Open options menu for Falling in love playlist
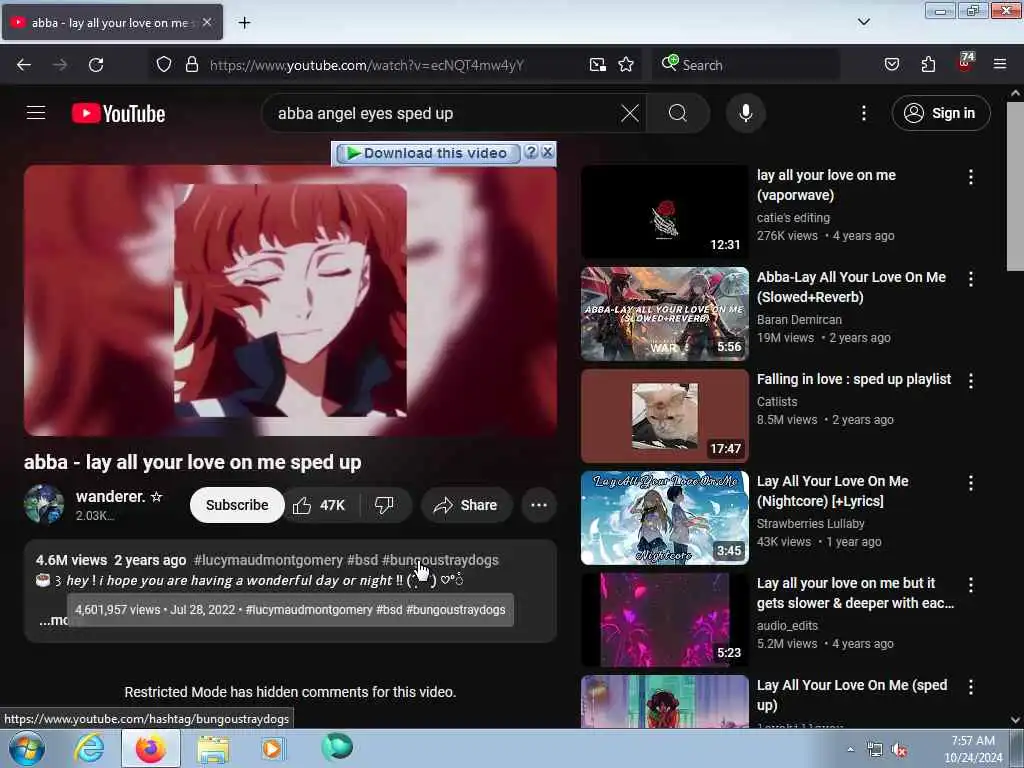Viewport: 1024px width, 768px height. point(970,381)
